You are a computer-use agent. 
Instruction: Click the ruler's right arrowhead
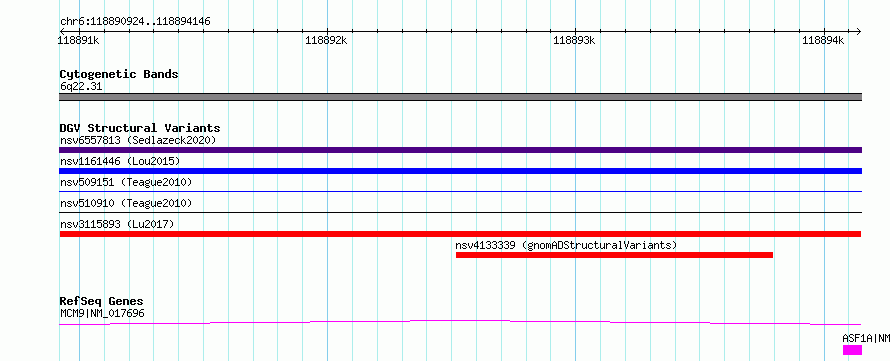pos(858,32)
